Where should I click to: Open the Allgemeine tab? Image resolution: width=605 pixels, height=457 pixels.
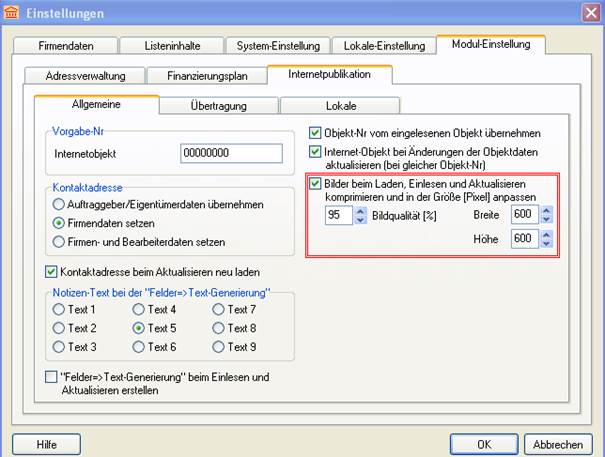pyautogui.click(x=96, y=104)
